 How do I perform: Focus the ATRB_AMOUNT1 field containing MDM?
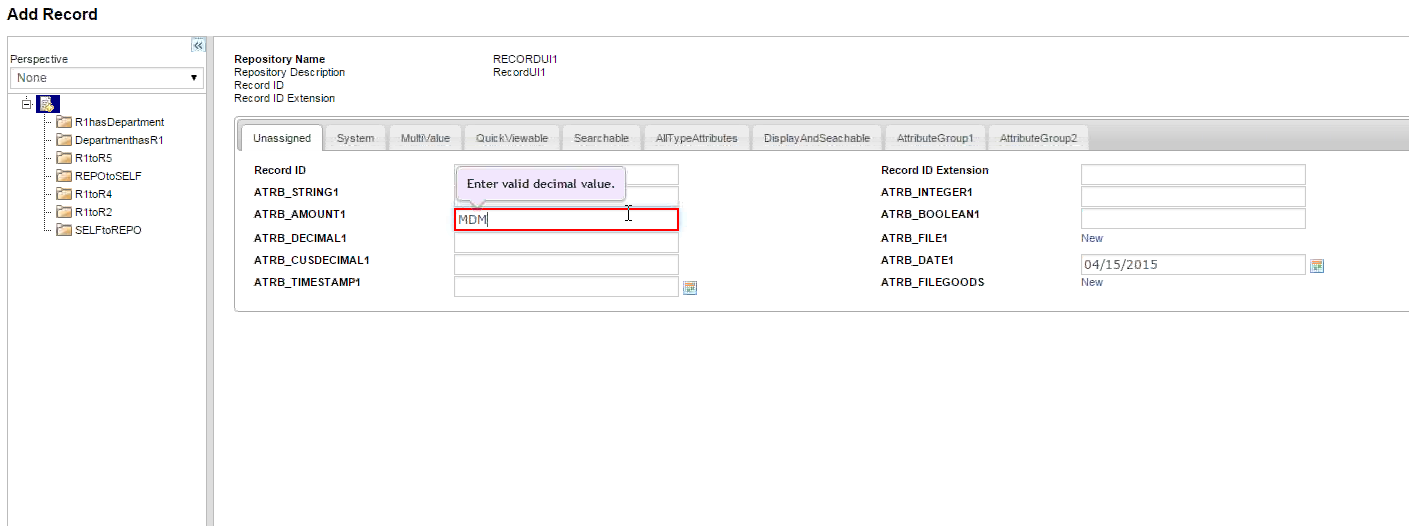coord(566,219)
